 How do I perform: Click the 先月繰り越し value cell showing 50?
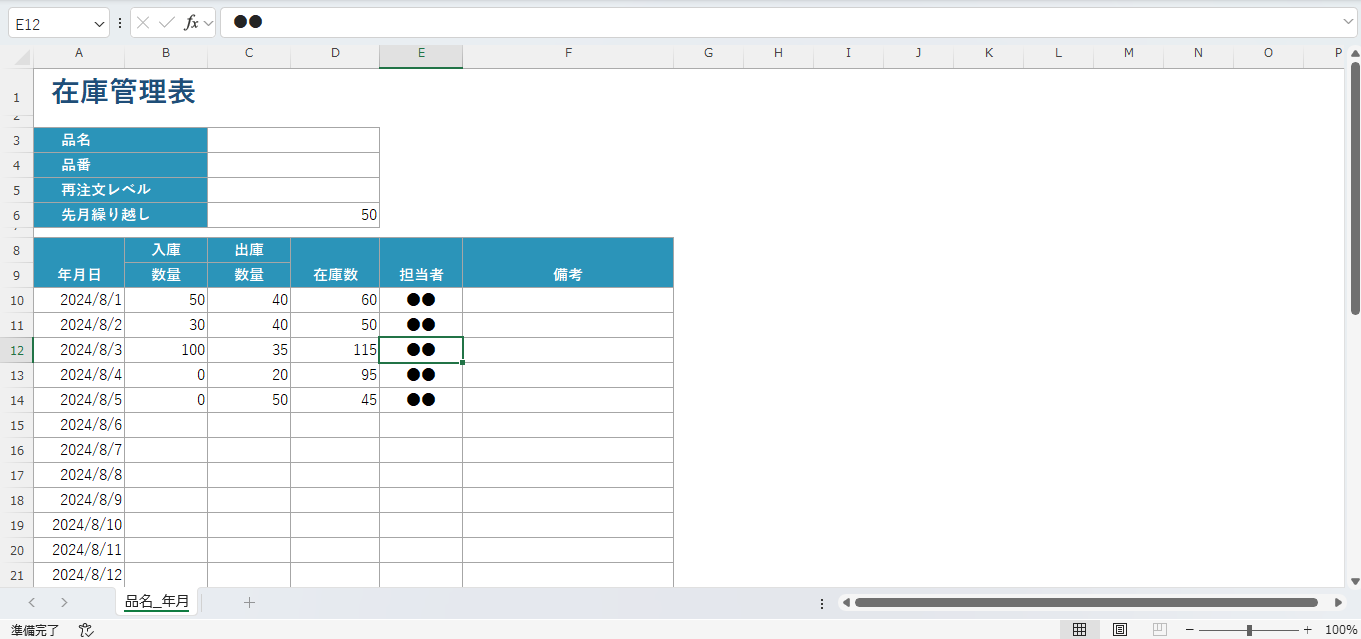coord(293,215)
